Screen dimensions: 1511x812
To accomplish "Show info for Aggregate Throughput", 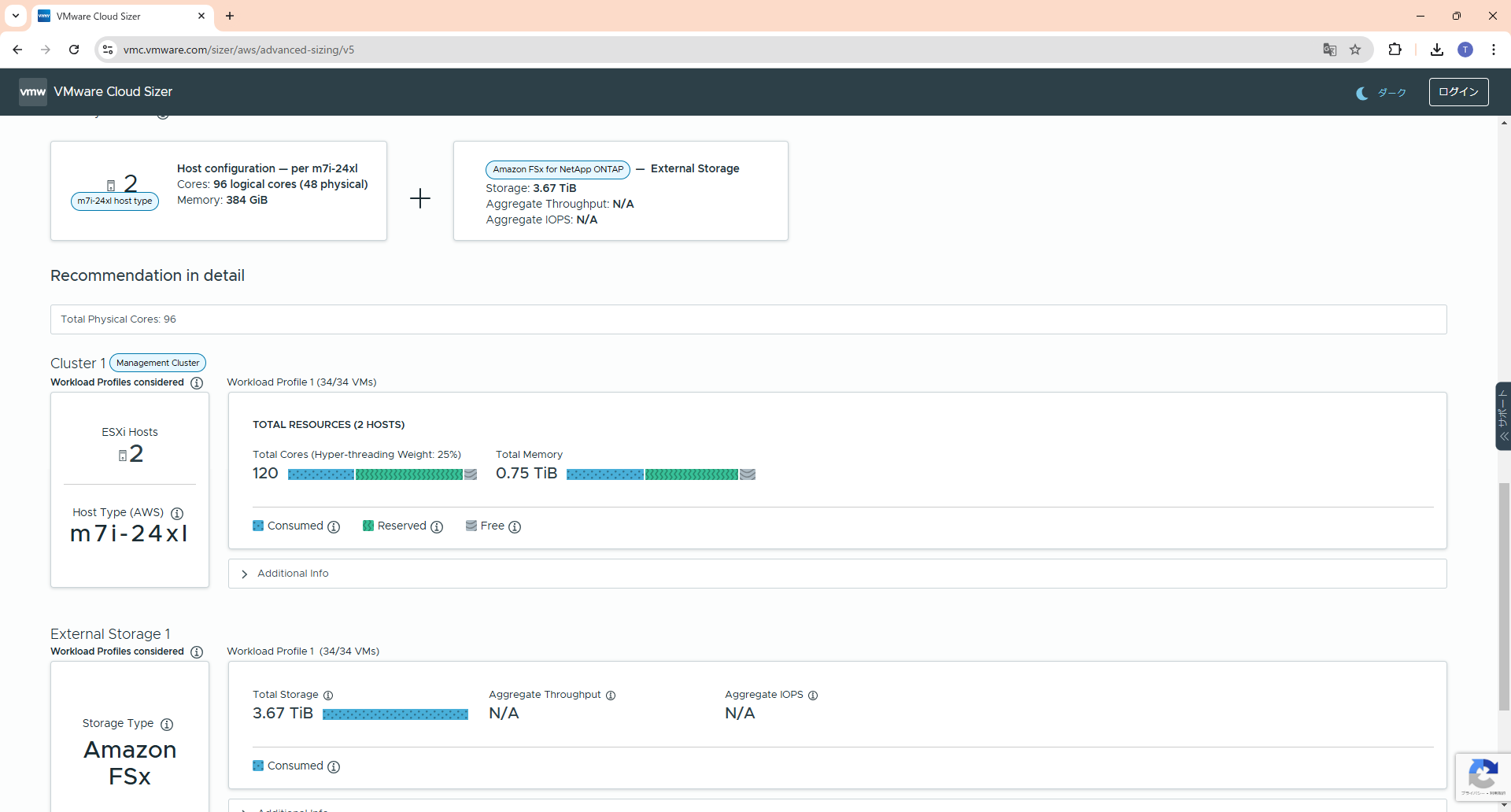I will click(x=611, y=696).
